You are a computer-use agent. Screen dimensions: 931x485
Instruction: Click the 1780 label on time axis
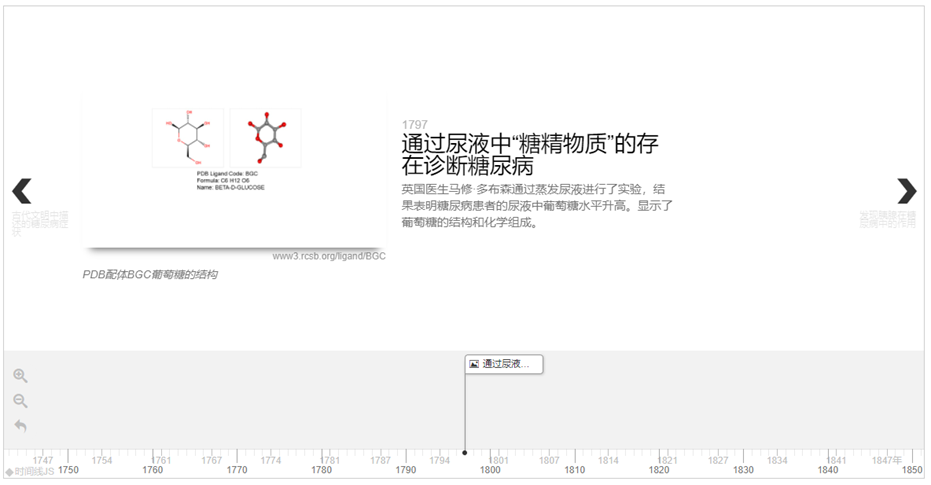pos(321,470)
